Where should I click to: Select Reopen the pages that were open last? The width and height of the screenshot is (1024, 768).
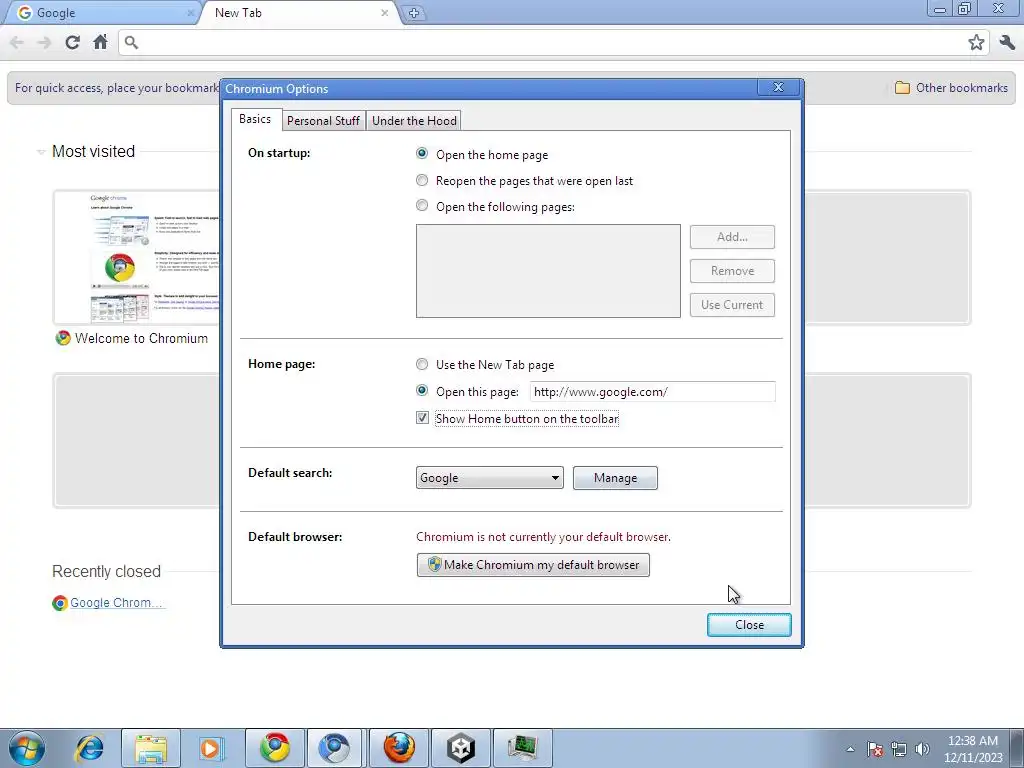tap(422, 180)
